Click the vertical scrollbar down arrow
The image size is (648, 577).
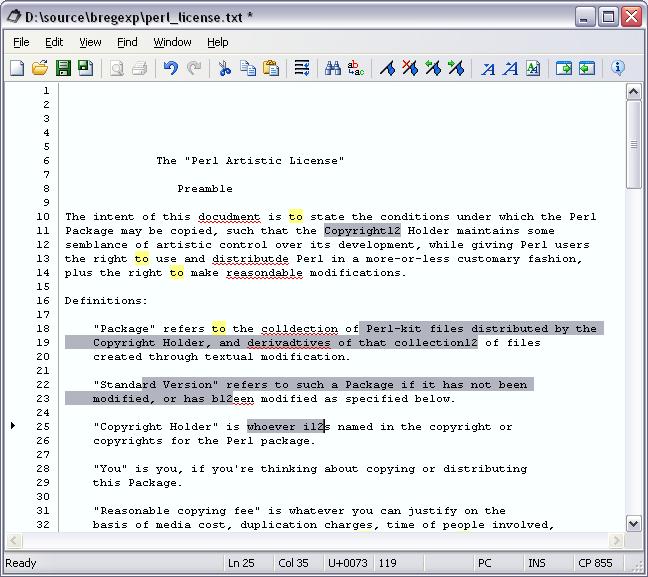[634, 524]
